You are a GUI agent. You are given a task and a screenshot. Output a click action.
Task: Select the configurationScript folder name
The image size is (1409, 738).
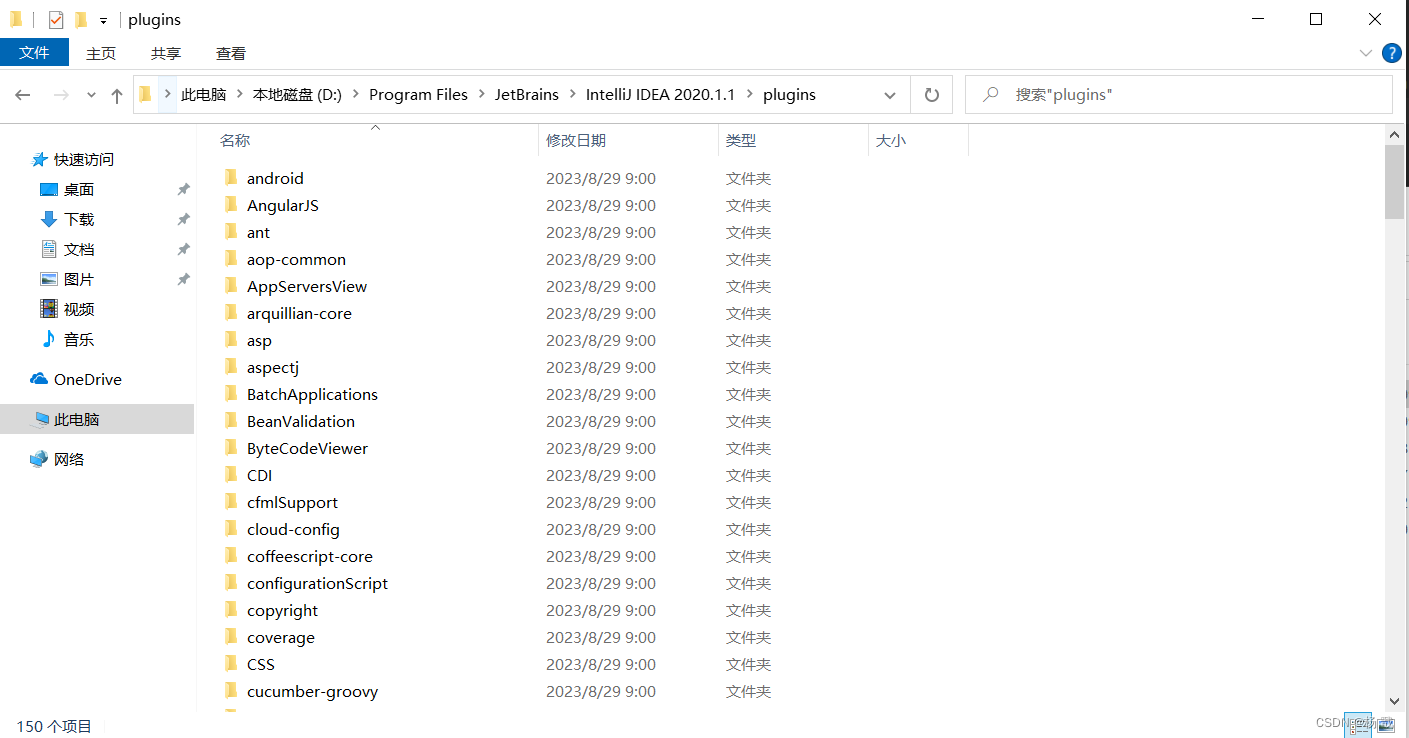coord(317,583)
